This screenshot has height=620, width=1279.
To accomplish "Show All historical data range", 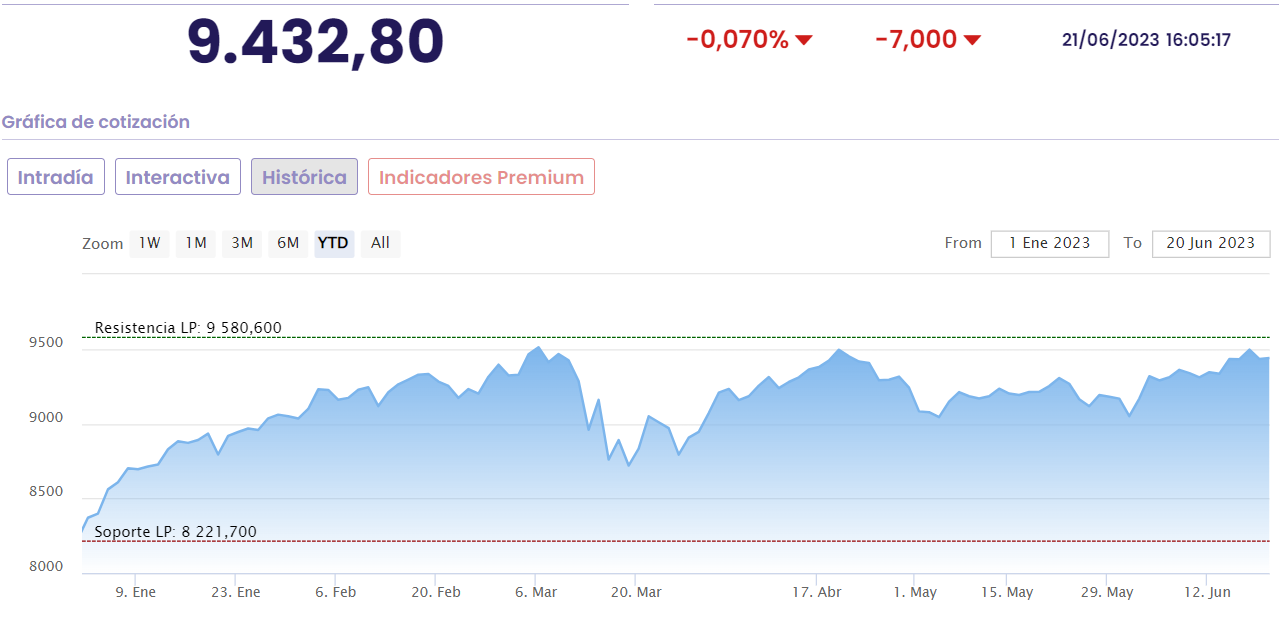I will pyautogui.click(x=380, y=243).
